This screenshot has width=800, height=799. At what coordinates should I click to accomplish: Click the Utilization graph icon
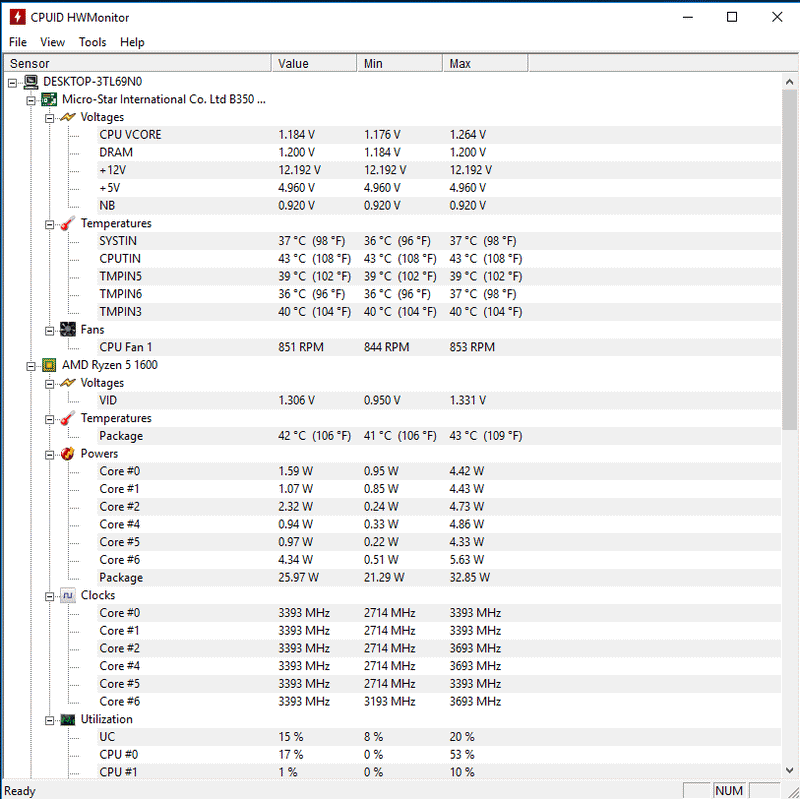tap(68, 719)
